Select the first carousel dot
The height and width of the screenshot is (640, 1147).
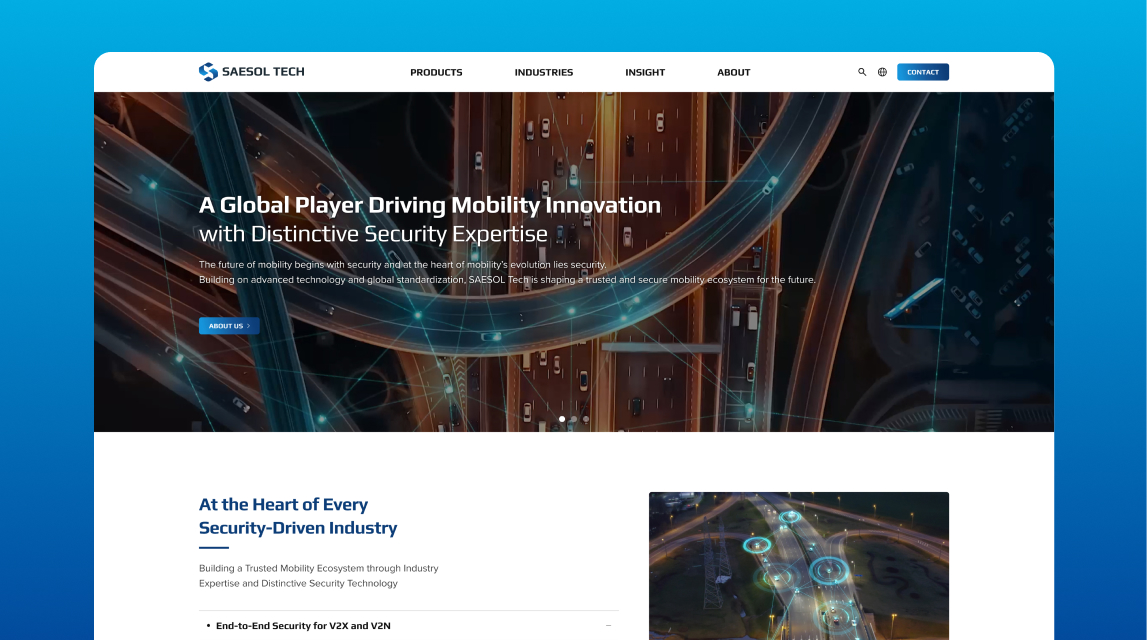562,419
